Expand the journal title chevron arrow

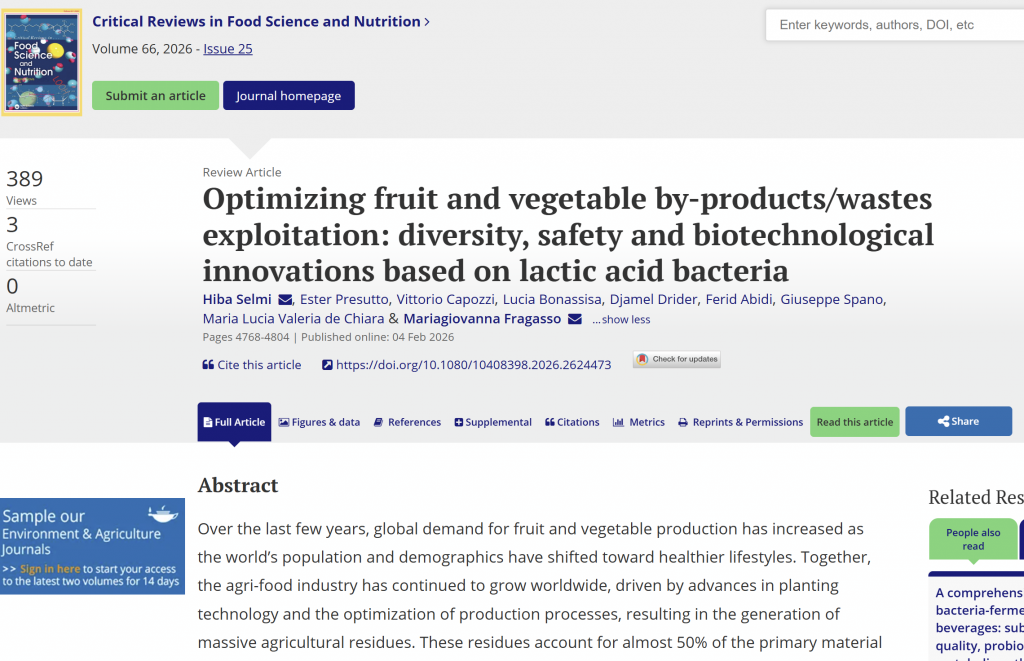427,22
